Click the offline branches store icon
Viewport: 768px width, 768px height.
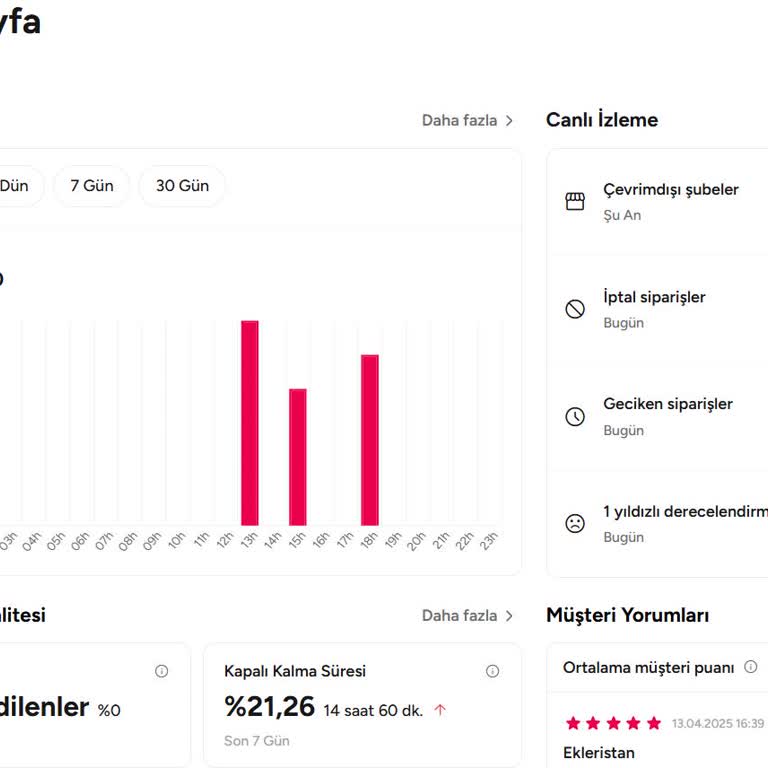point(575,202)
